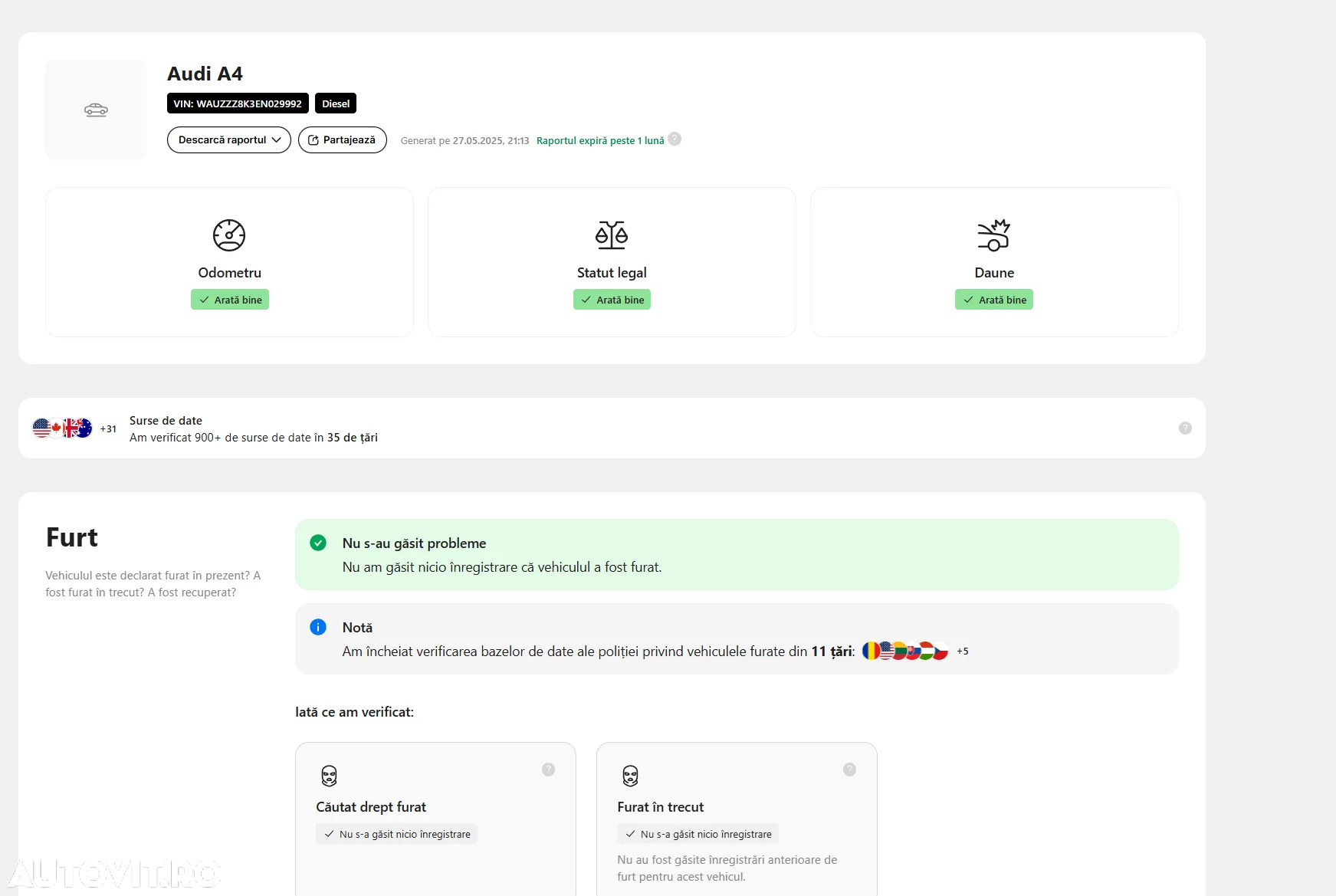Open the Descarcă raportul dropdown

[228, 140]
